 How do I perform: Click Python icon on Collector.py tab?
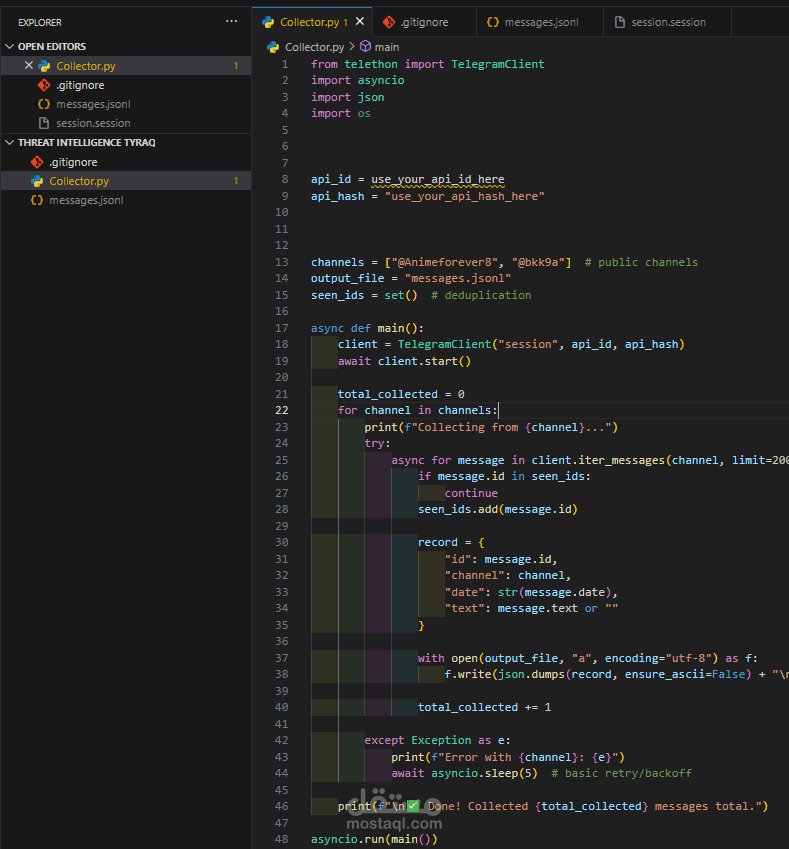[268, 22]
